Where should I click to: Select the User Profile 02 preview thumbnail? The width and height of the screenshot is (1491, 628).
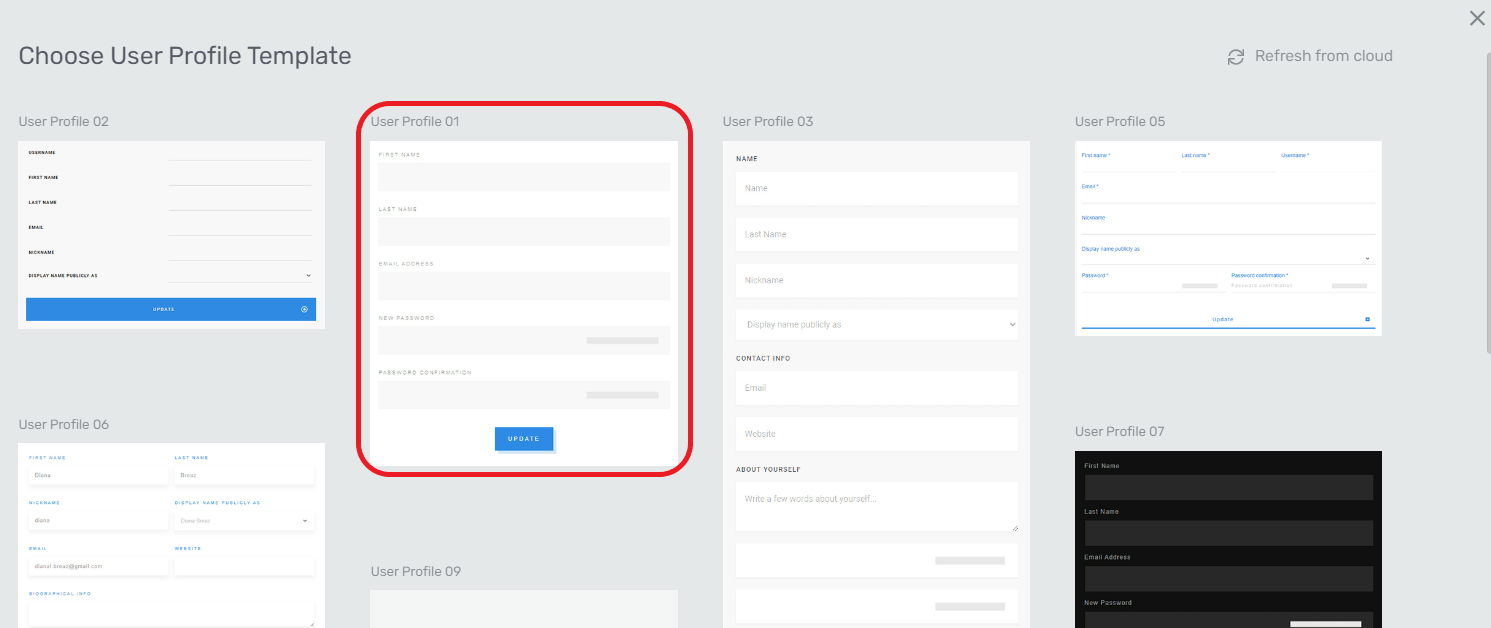[x=172, y=235]
